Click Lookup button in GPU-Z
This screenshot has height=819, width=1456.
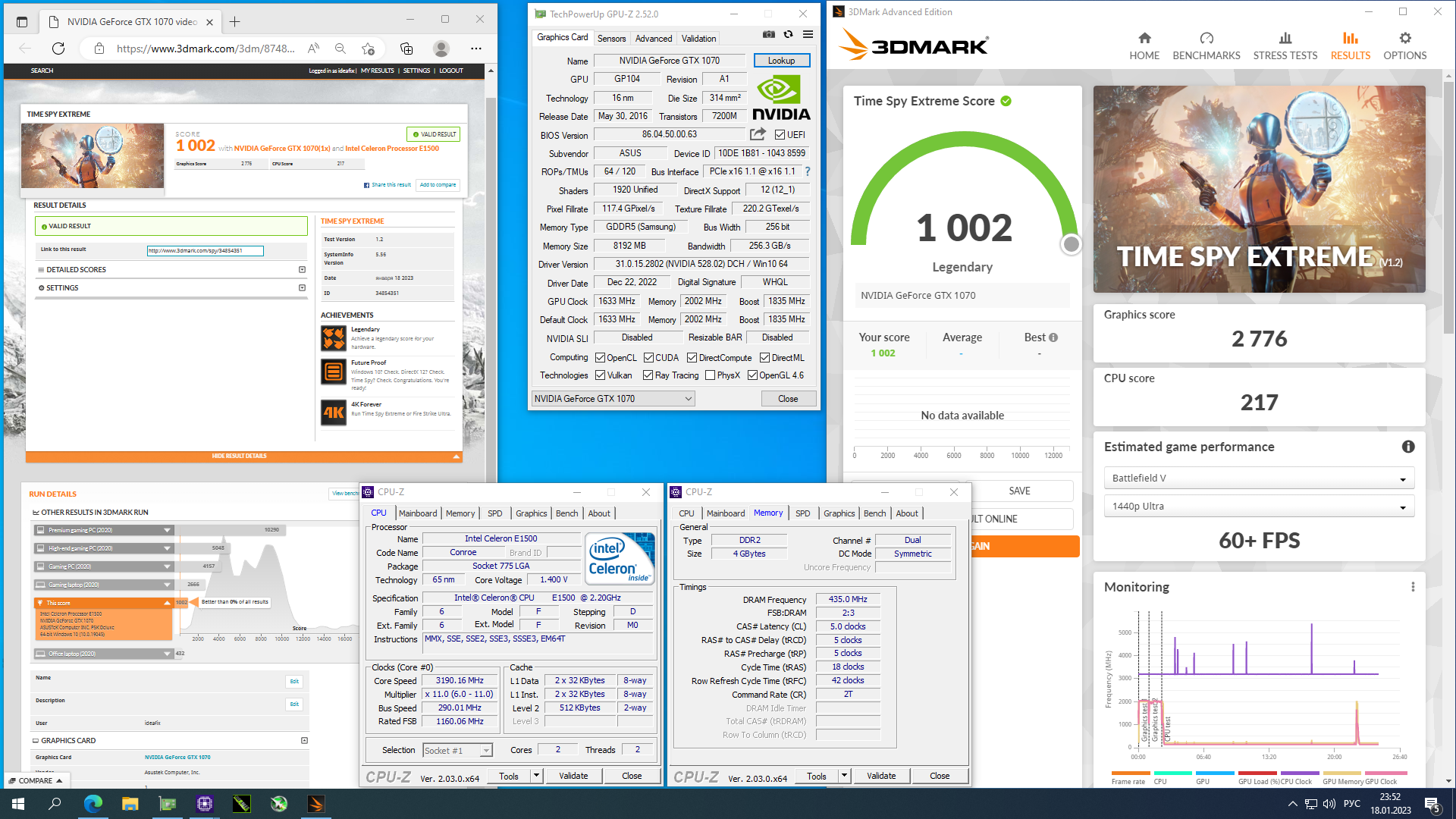781,61
